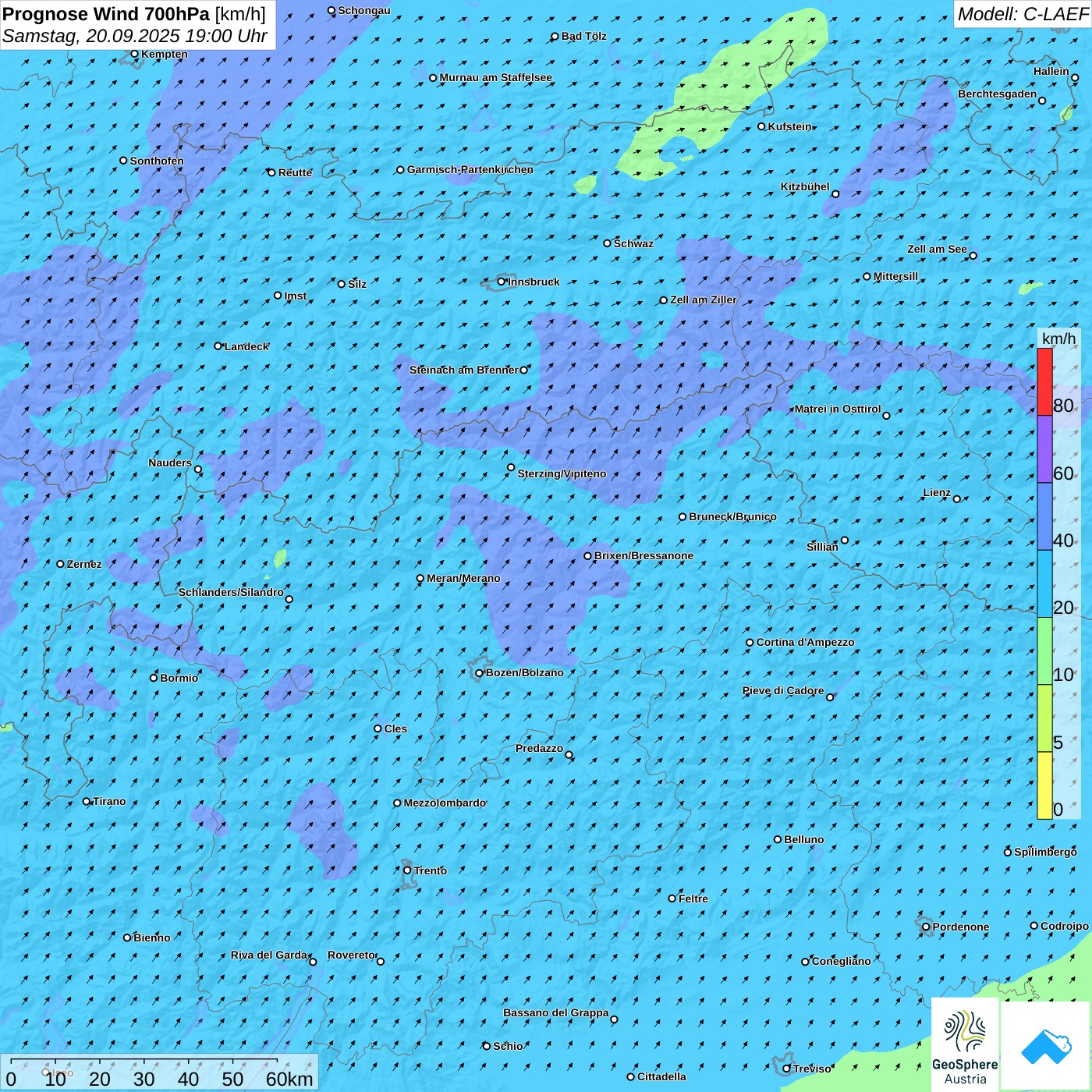Click the Bormio marker dot
The image size is (1092, 1092).
coord(154,678)
